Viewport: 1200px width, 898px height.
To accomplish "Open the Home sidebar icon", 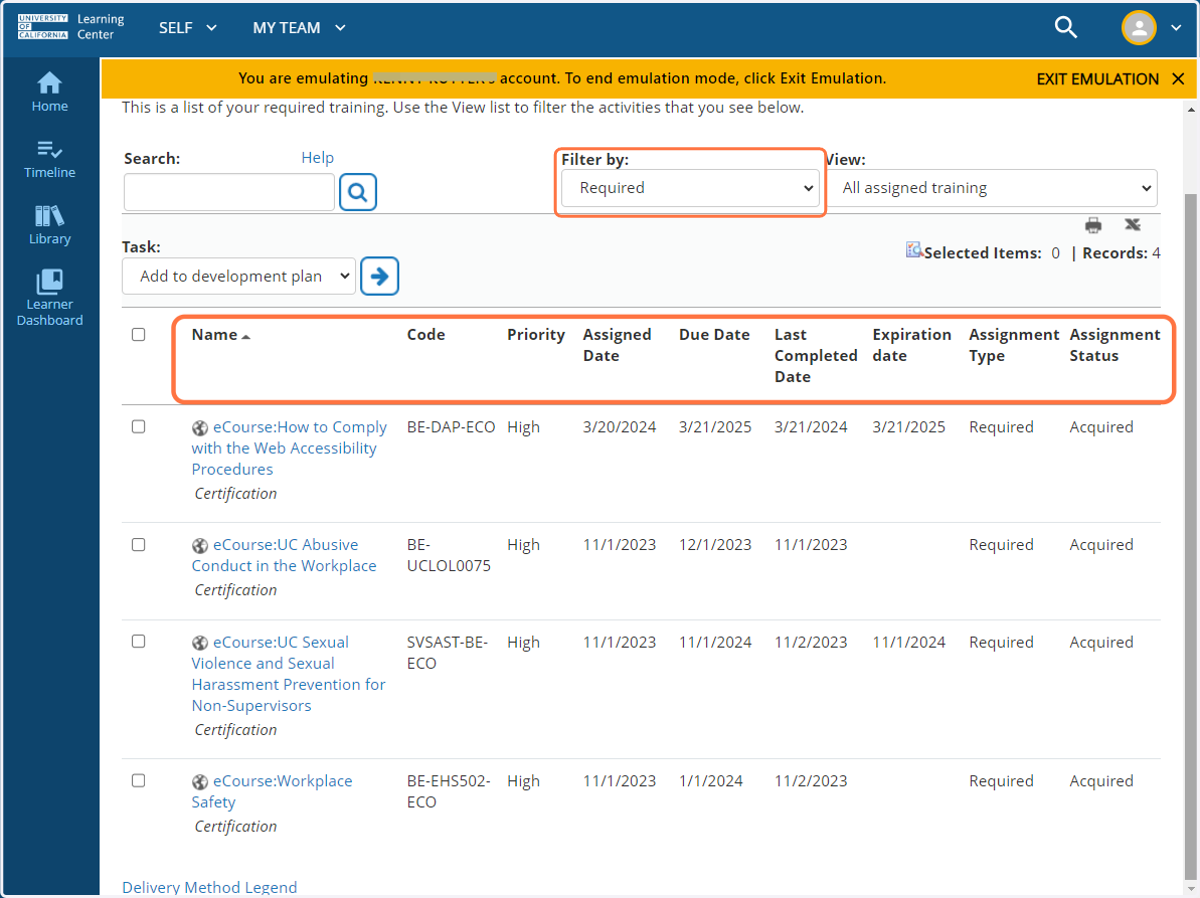I will pos(49,93).
